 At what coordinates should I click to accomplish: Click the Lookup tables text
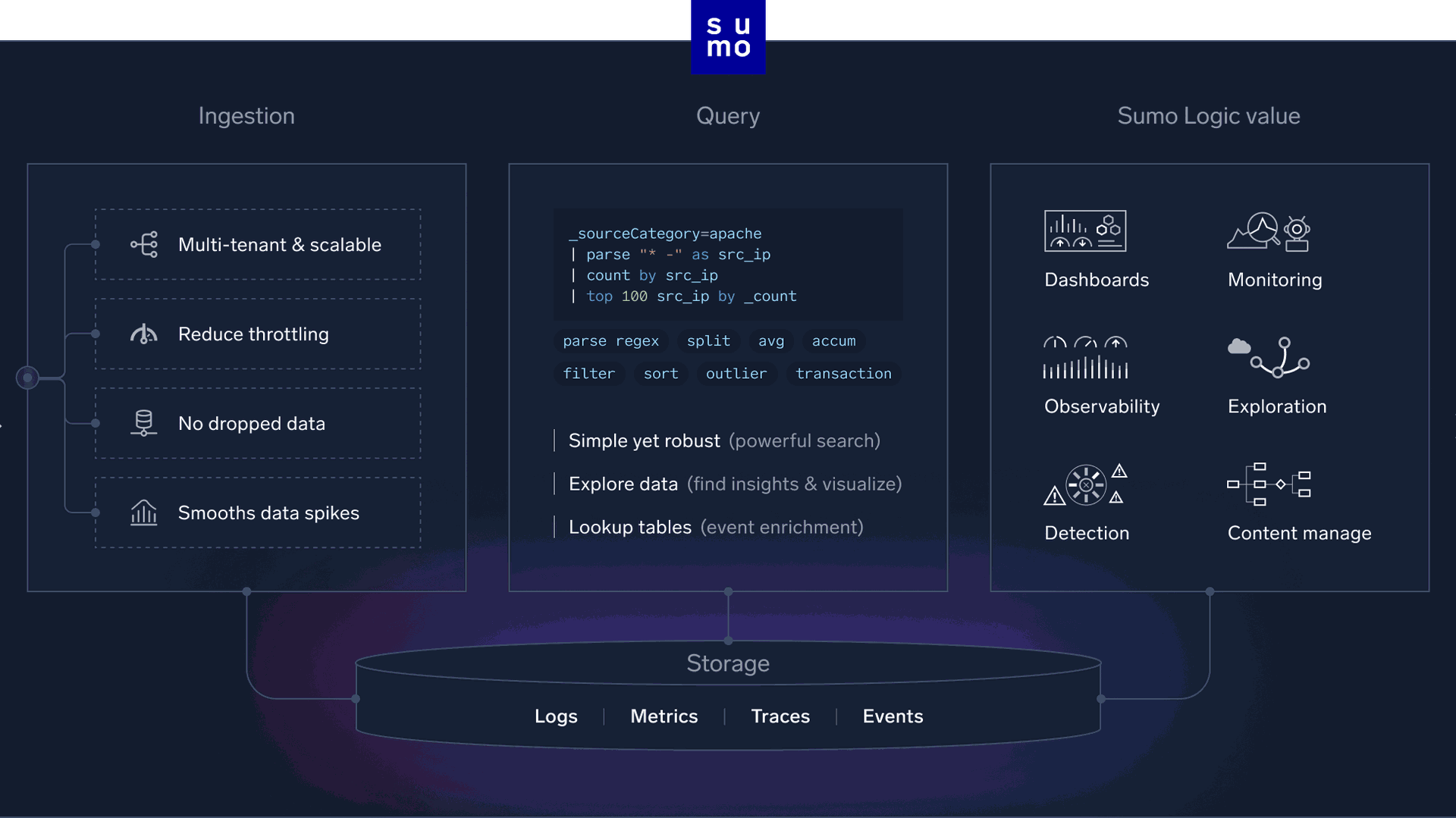coord(630,527)
